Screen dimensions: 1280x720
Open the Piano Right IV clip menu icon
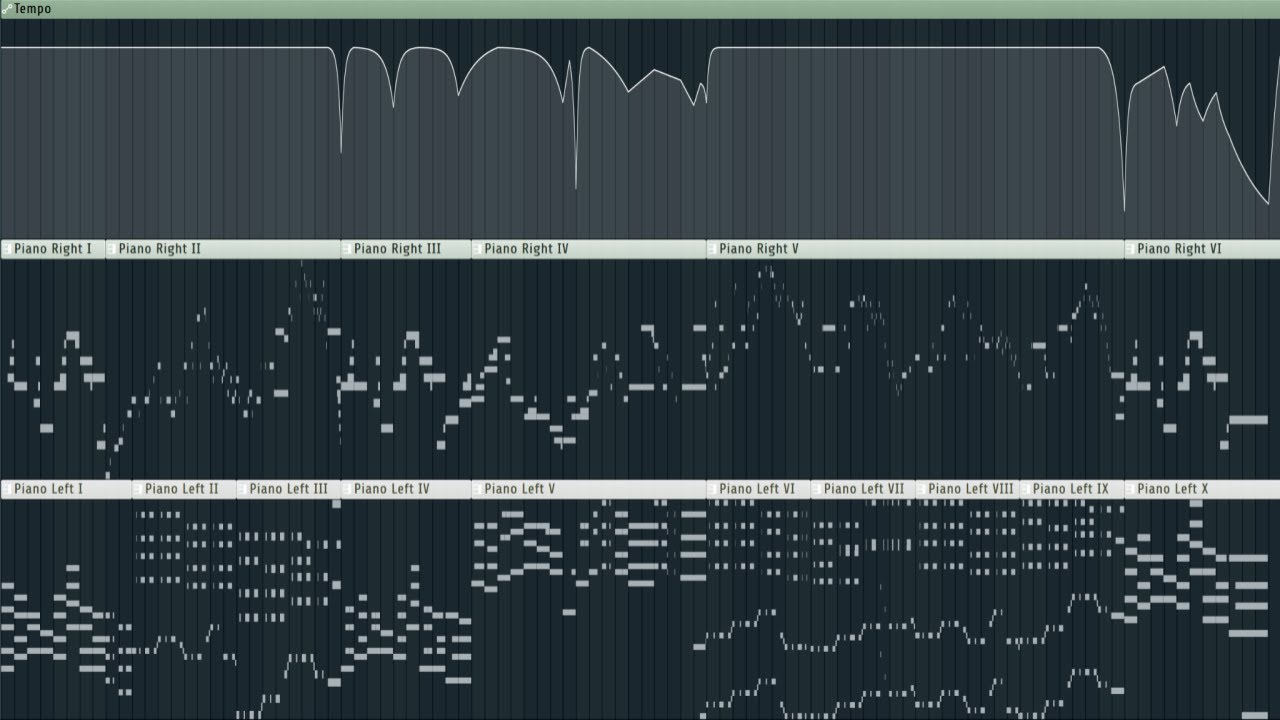coord(477,249)
